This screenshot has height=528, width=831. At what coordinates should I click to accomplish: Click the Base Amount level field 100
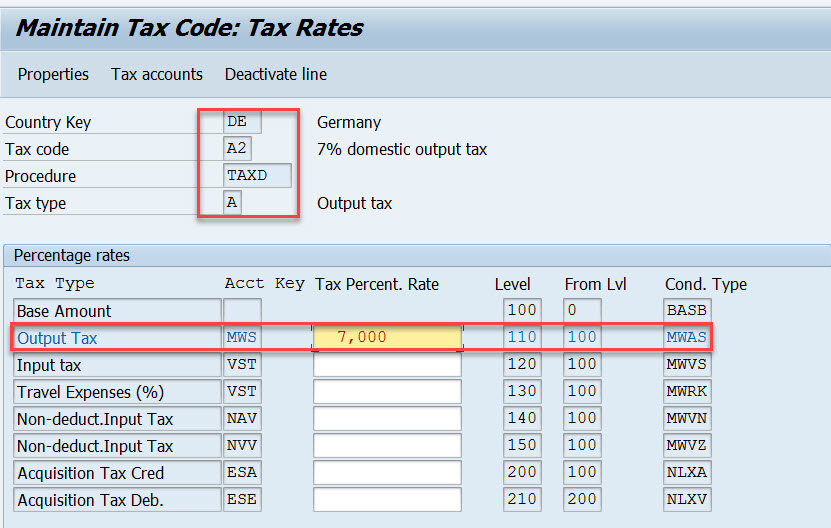pyautogui.click(x=522, y=311)
